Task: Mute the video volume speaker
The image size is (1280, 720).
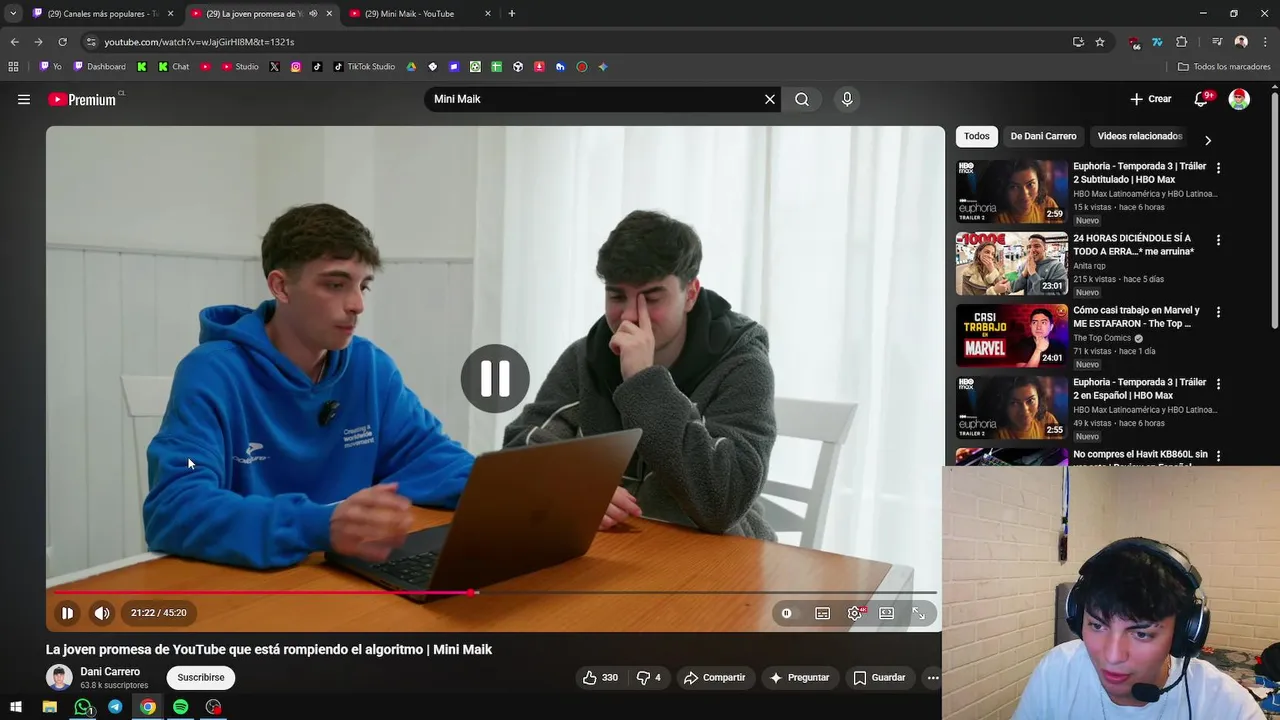Action: point(102,613)
